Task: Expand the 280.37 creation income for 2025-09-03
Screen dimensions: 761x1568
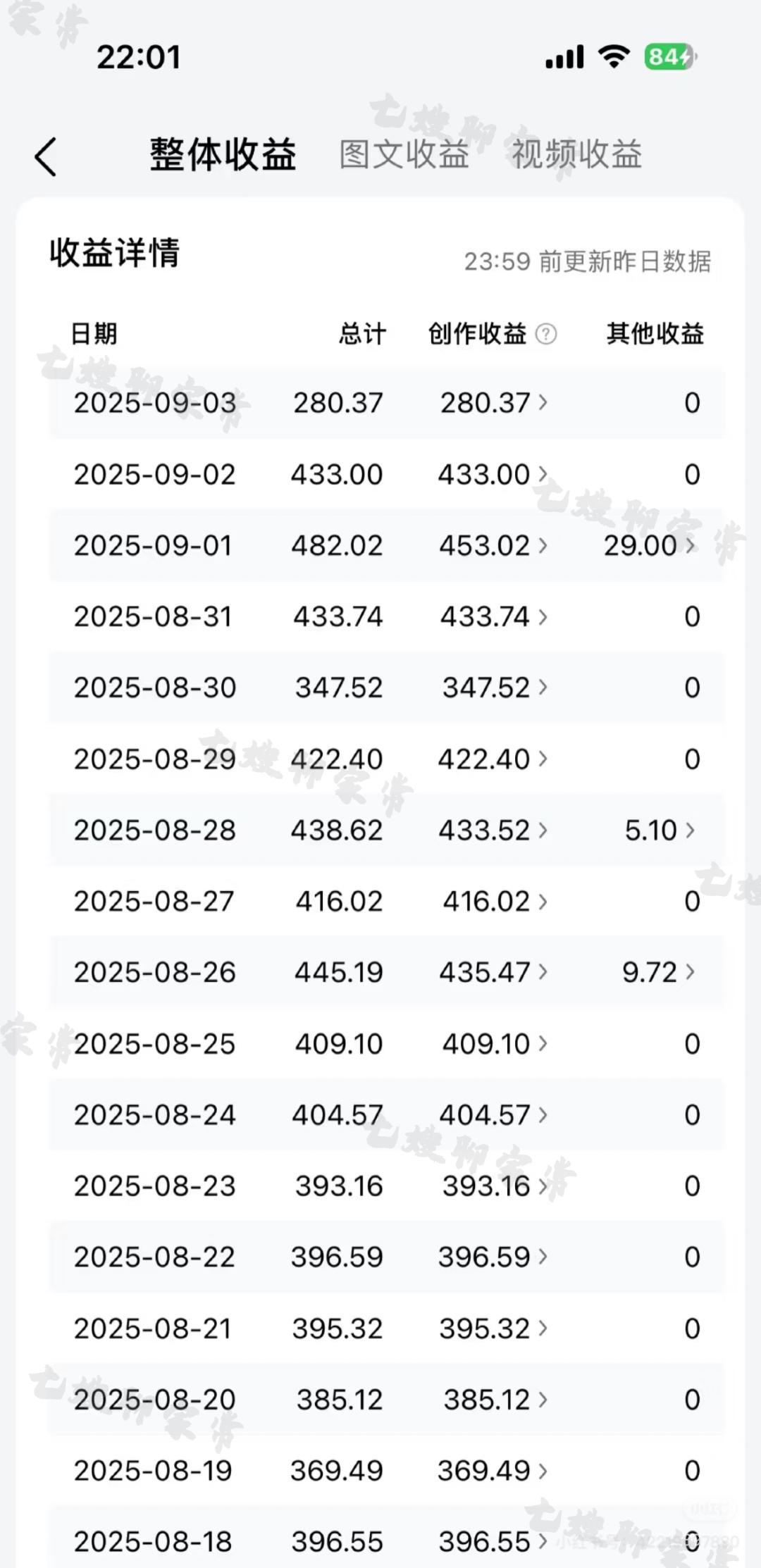Action: click(x=493, y=403)
